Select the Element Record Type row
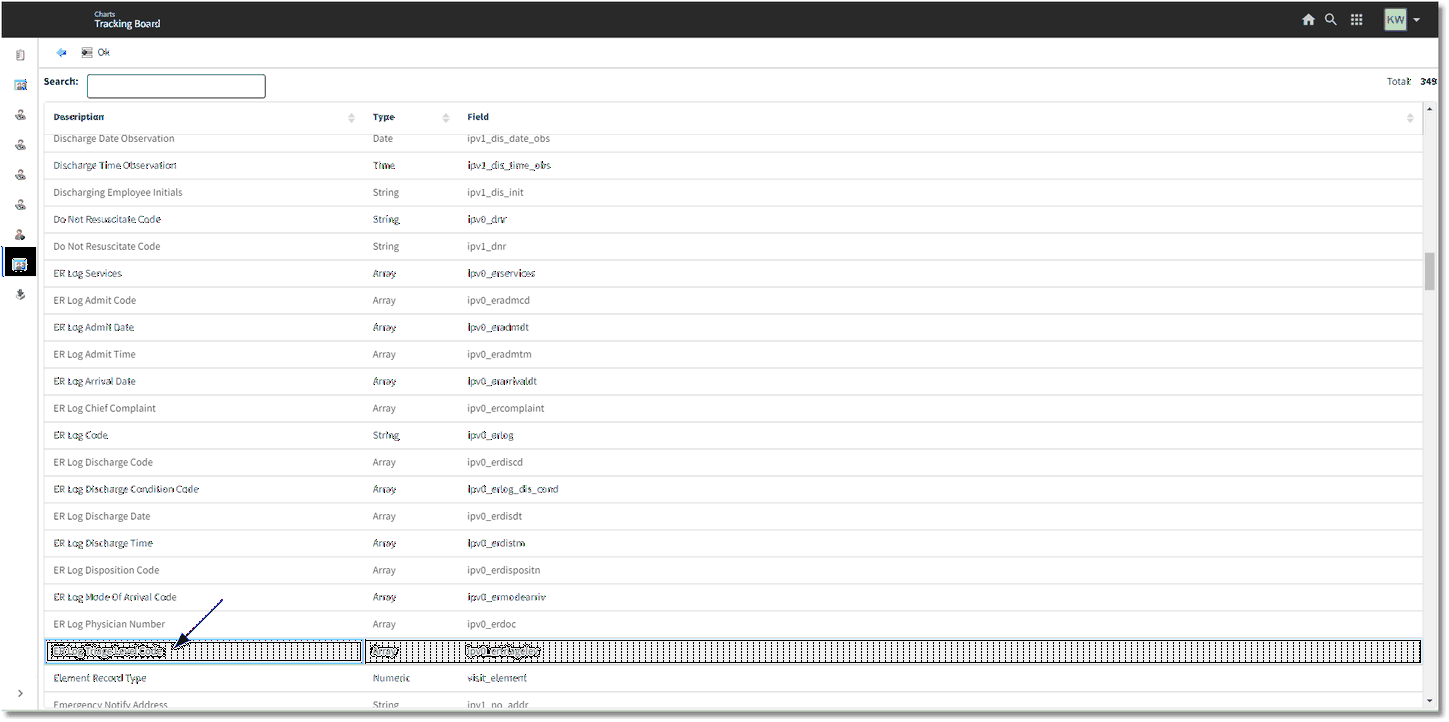Image resolution: width=1449 pixels, height=722 pixels. point(733,679)
